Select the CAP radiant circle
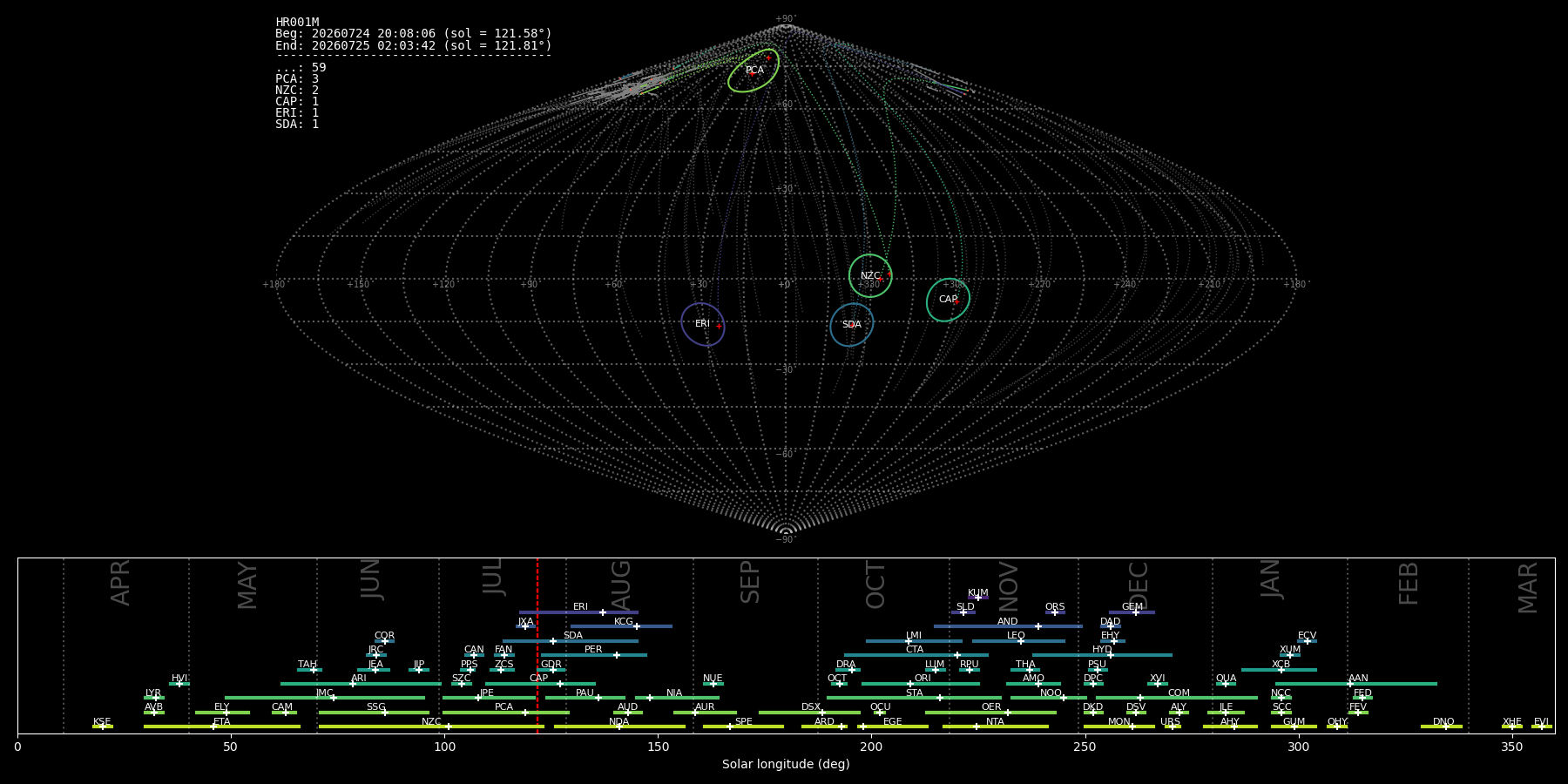The width and height of the screenshot is (1568, 784). [948, 300]
